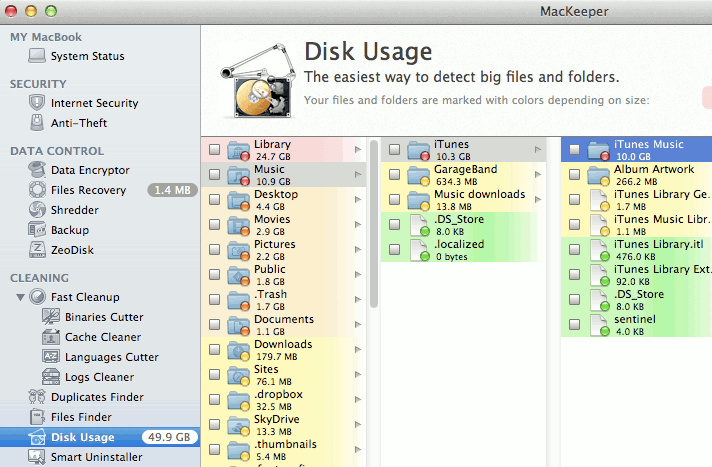The height and width of the screenshot is (467, 712).
Task: Click the Internet Security shield icon
Action: tap(37, 103)
